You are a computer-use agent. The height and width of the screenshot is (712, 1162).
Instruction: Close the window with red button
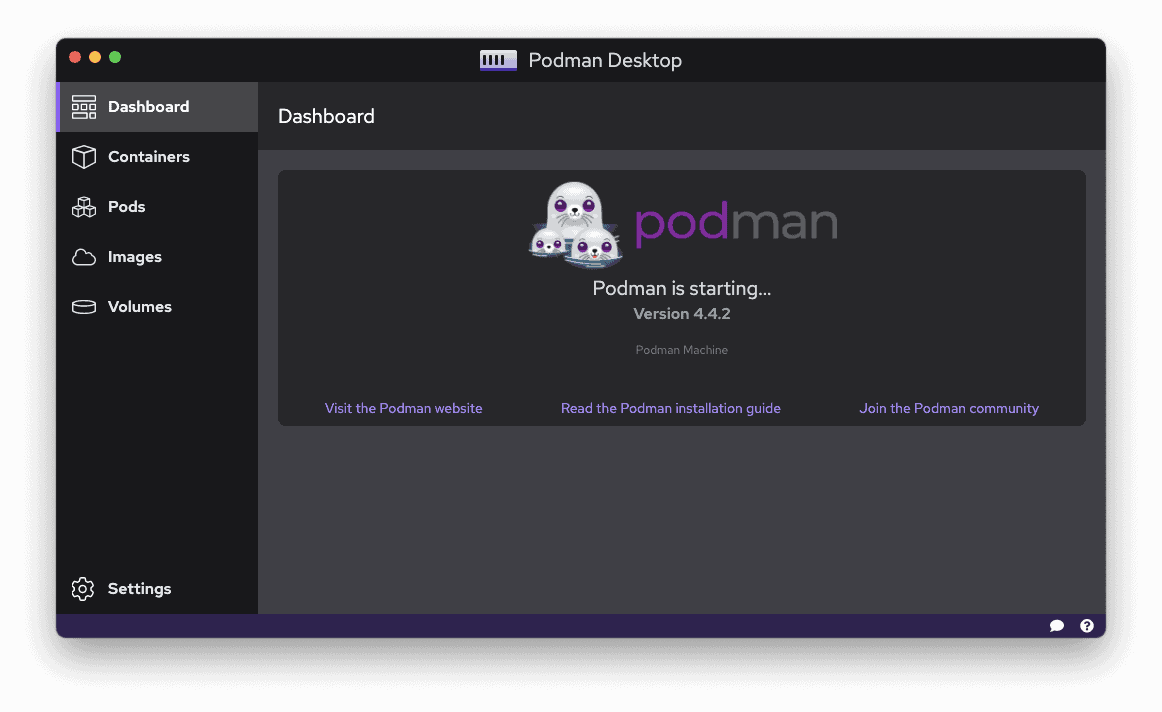click(75, 57)
